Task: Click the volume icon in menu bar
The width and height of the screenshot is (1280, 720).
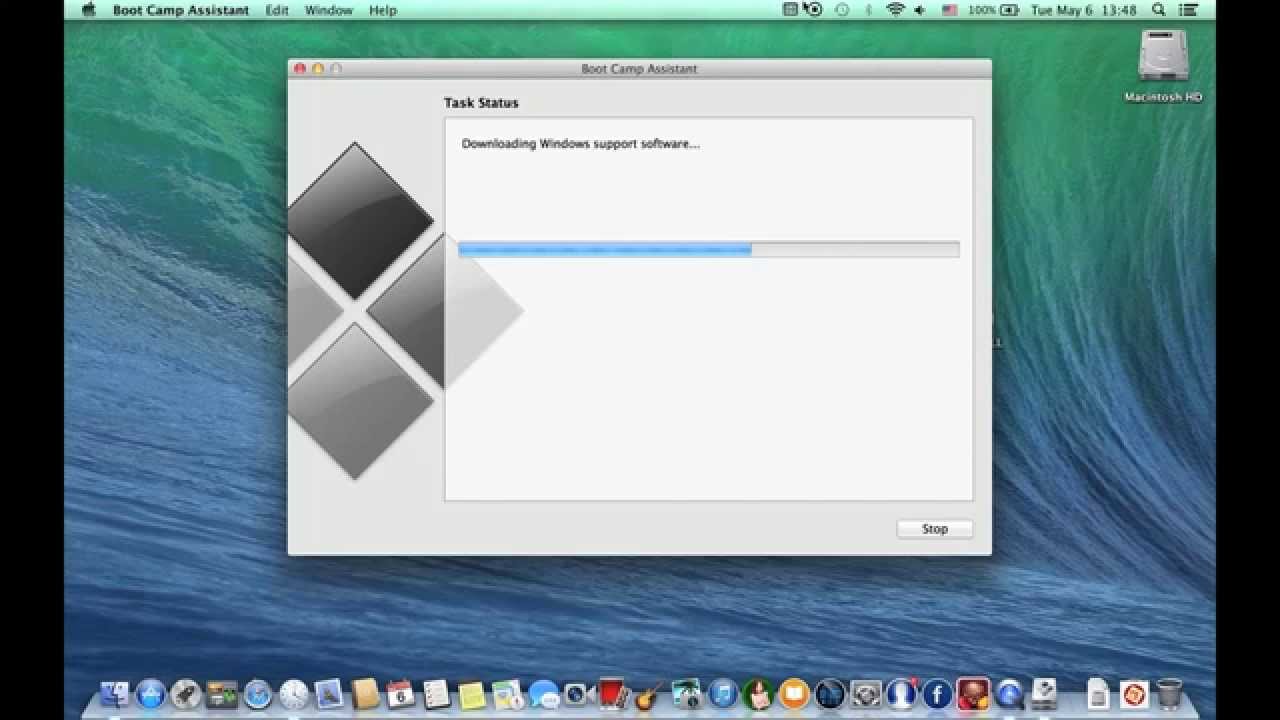Action: [x=920, y=10]
